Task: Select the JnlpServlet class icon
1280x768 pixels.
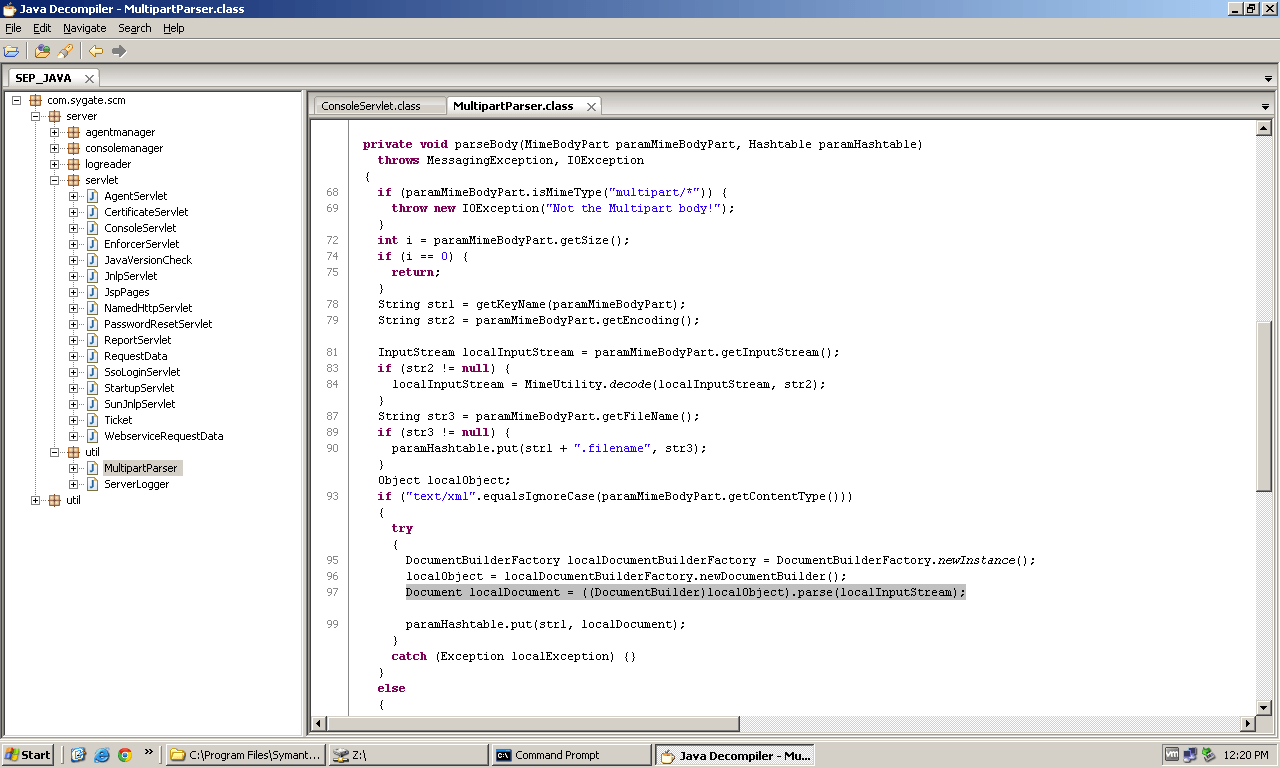Action: [92, 276]
